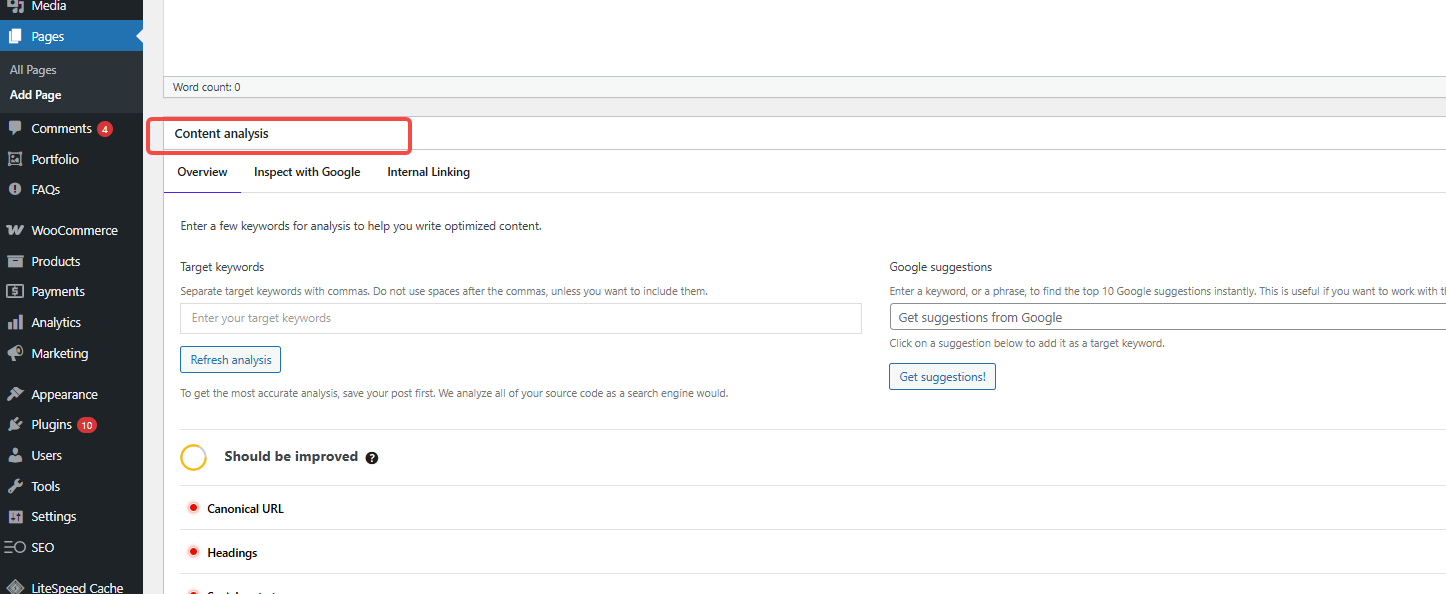Open the Settings menu item
The height and width of the screenshot is (594, 1446).
[x=53, y=517]
